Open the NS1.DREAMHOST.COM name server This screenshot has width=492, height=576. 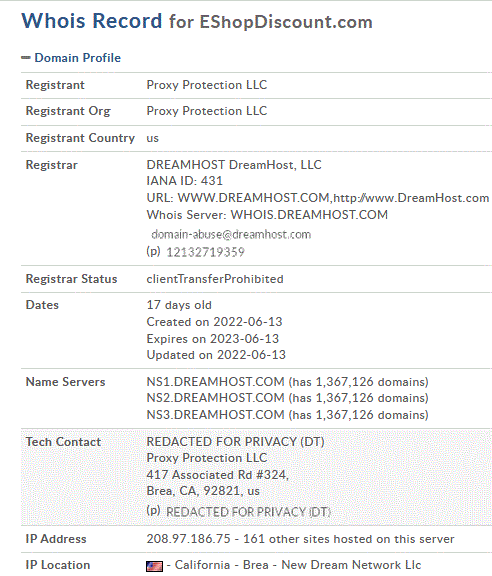[x=215, y=382]
